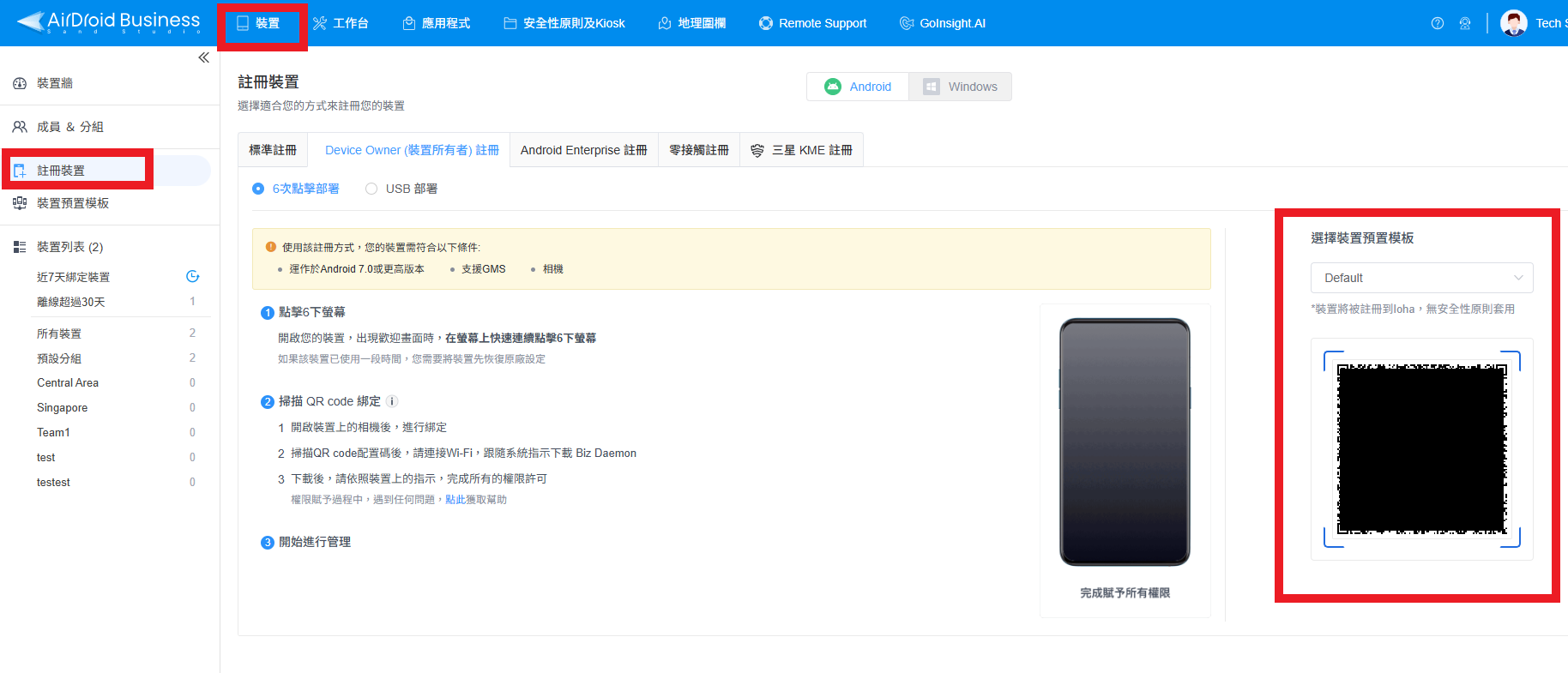Open the Remote Support menu

coord(812,23)
